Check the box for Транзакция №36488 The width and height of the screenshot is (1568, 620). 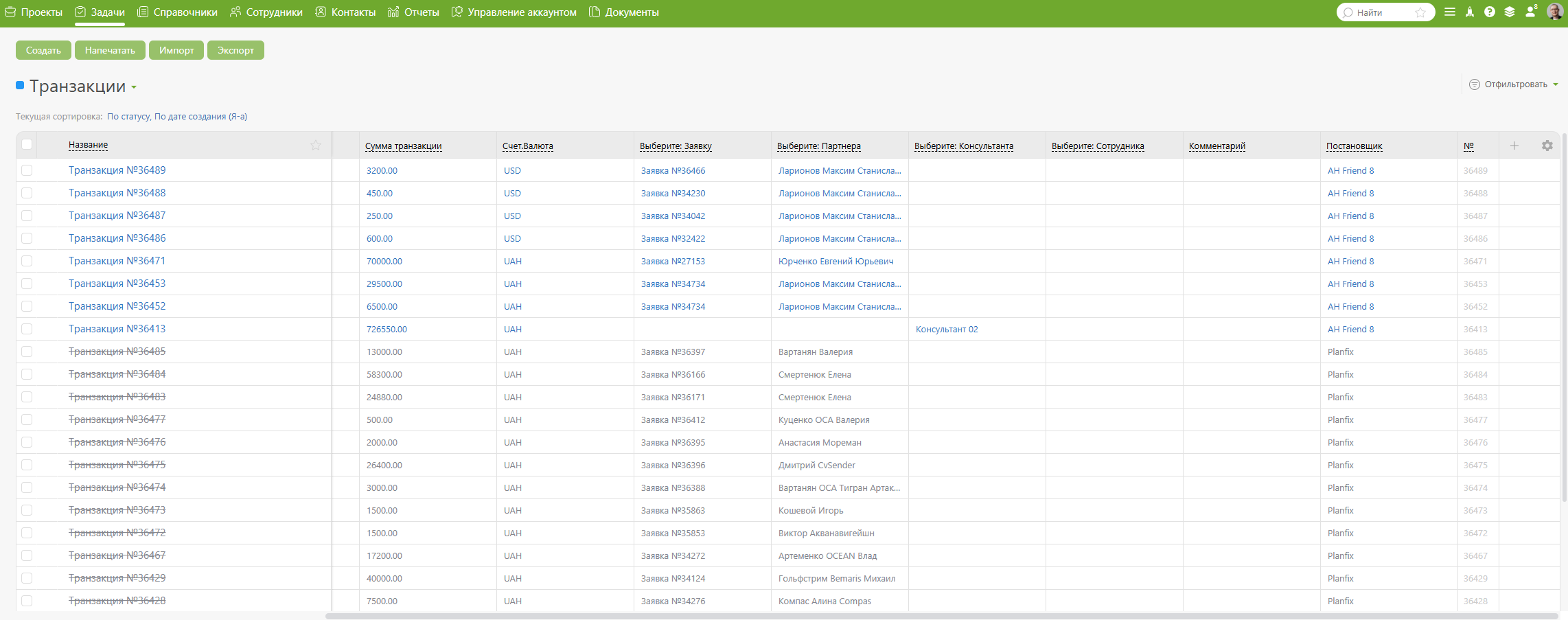pos(27,193)
